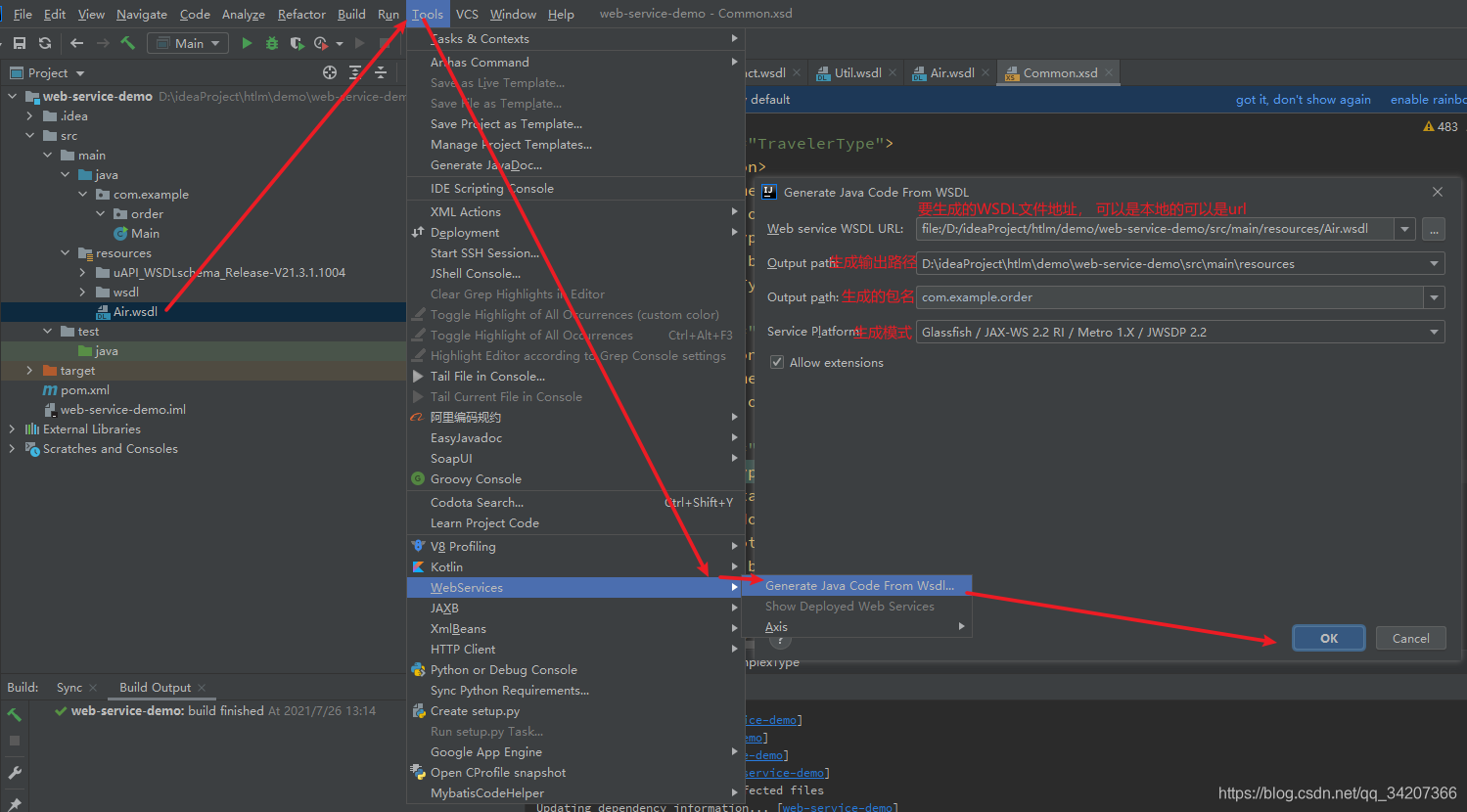Click the Build Project hammer icon
Screen dimensions: 1467x812
127,43
